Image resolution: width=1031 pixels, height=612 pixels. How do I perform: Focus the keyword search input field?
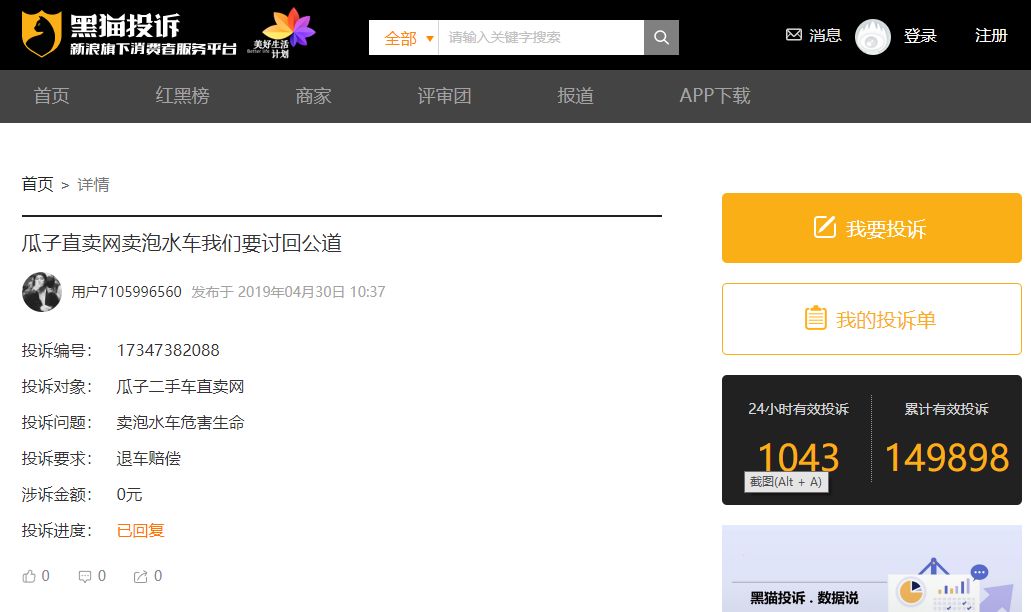click(x=541, y=37)
